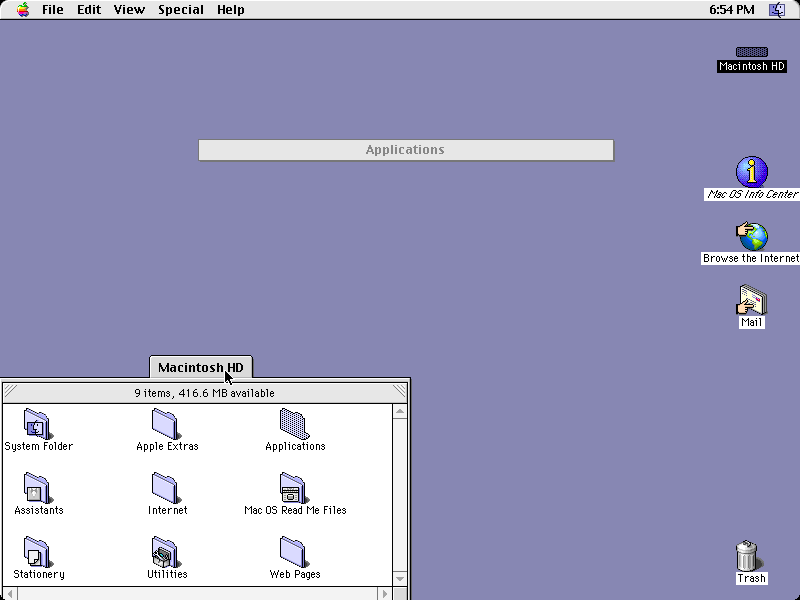Click the Mail desktop icon

[752, 300]
